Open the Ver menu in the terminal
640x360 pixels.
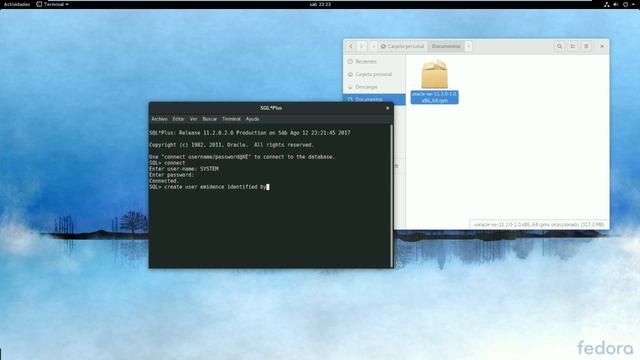pos(193,119)
